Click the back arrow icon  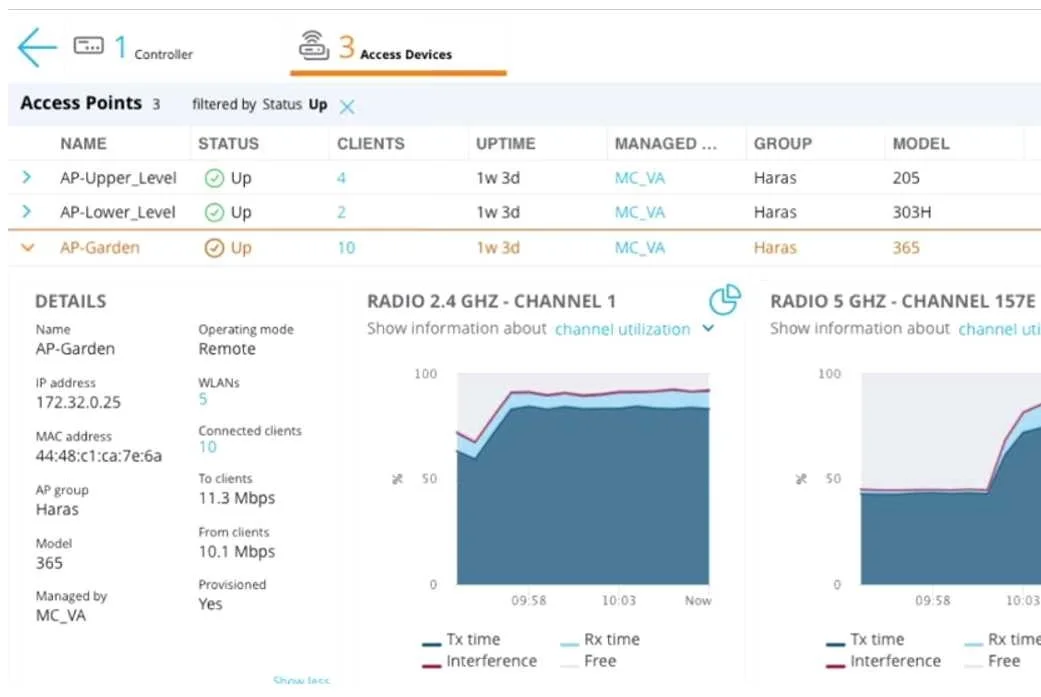[37, 47]
